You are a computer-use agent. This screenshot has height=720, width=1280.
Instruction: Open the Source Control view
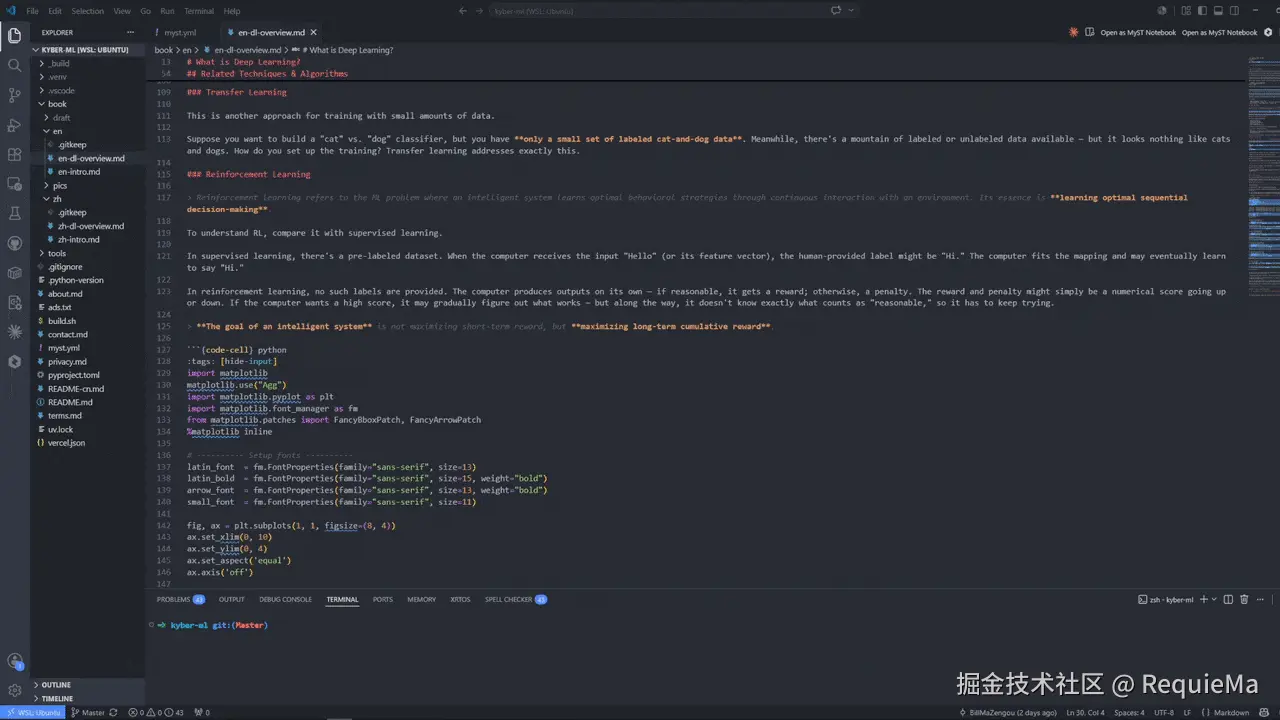click(14, 95)
